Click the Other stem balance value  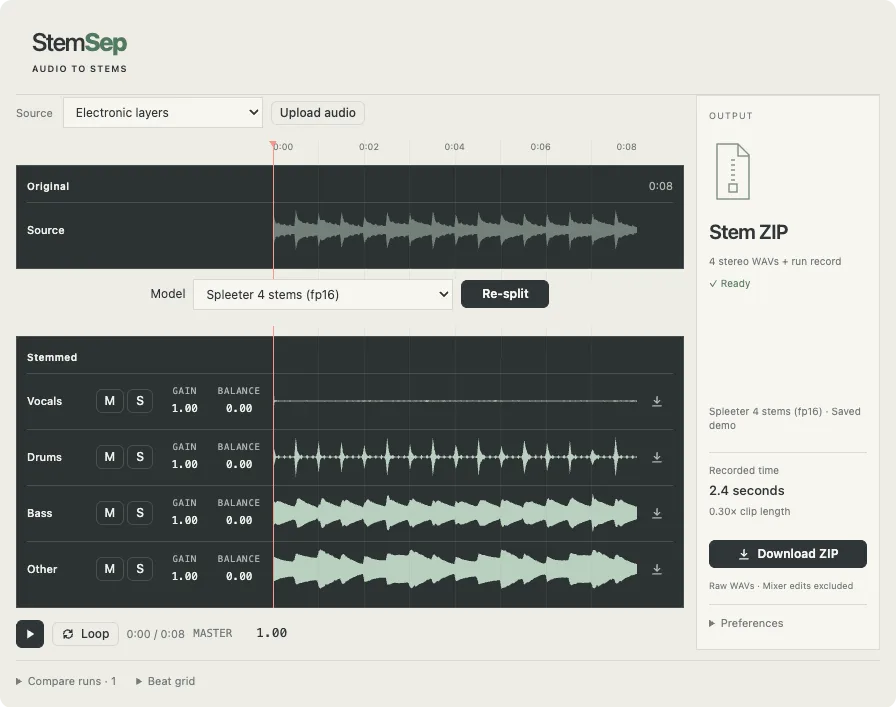pos(239,576)
